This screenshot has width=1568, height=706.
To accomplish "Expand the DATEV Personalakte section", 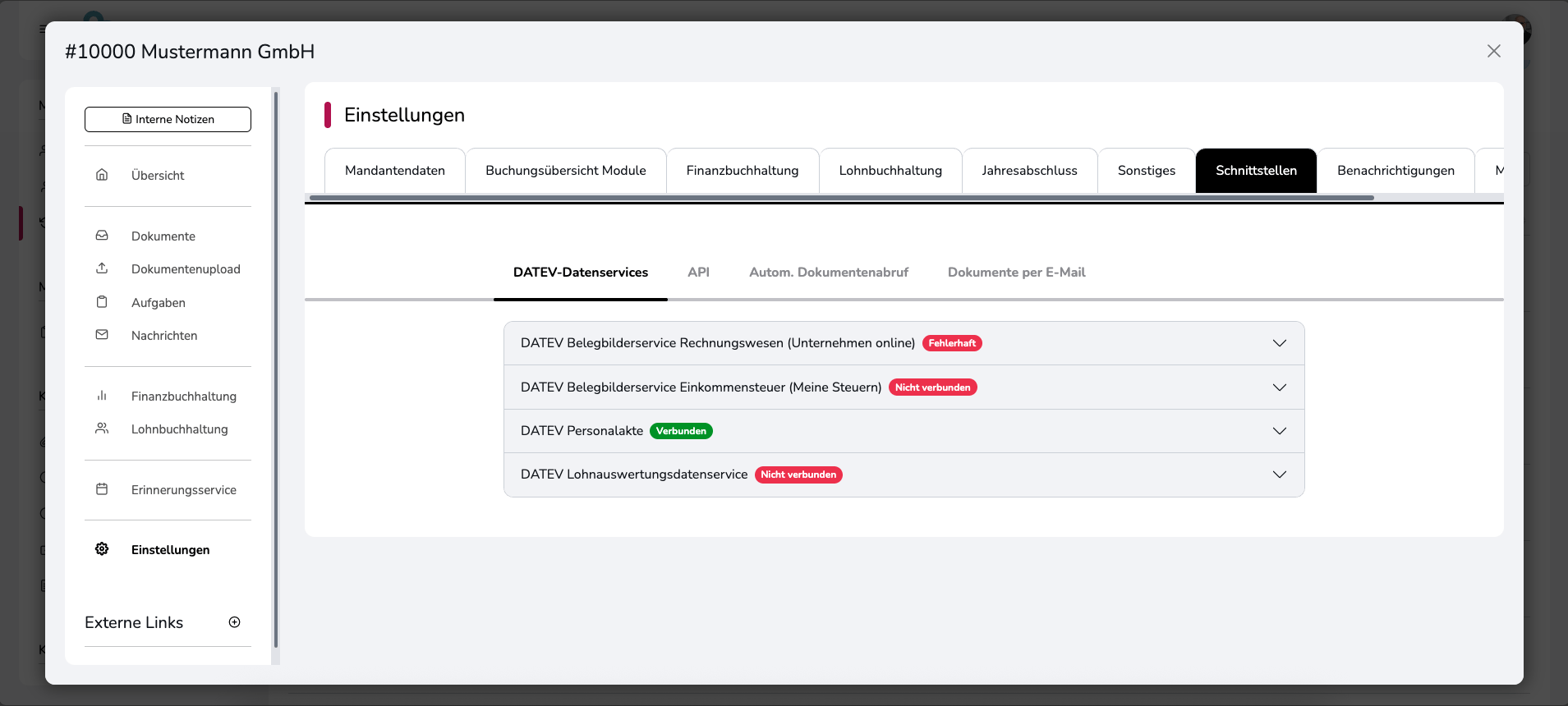I will pyautogui.click(x=1279, y=431).
